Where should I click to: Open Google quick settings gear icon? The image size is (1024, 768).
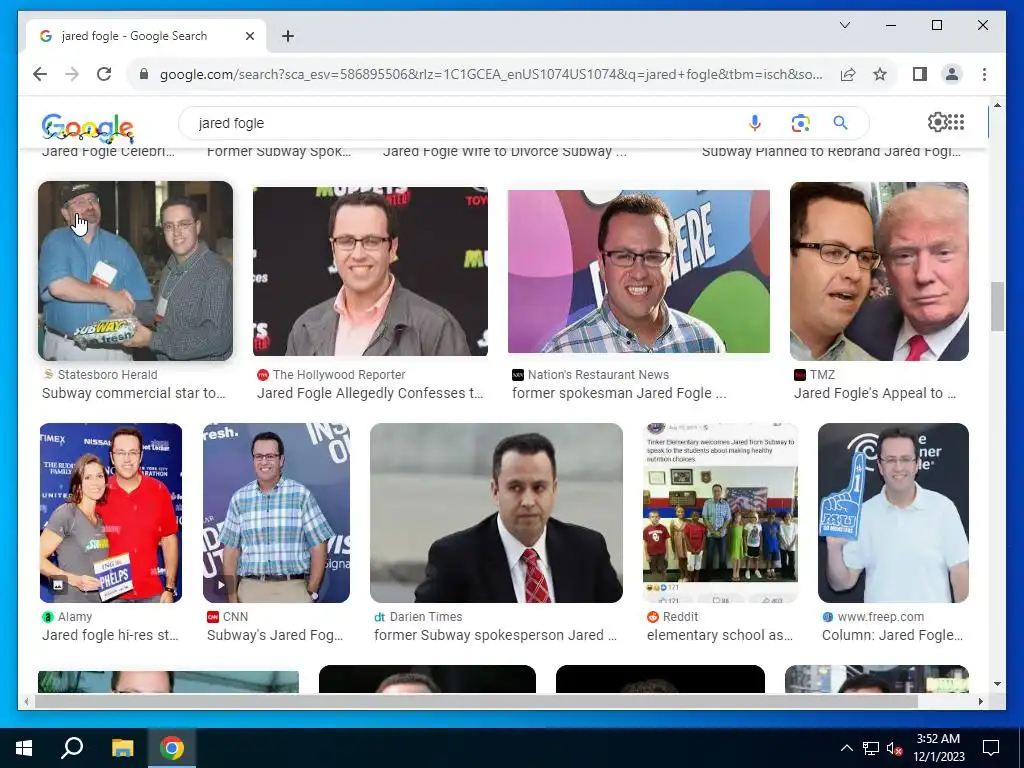937,122
